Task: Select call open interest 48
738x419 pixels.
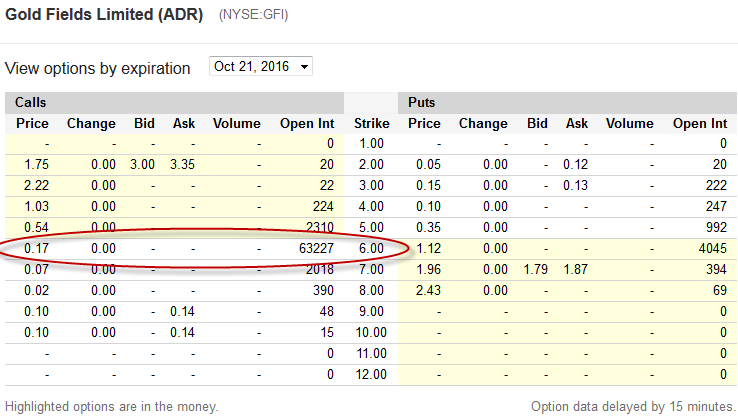Action: [x=327, y=311]
